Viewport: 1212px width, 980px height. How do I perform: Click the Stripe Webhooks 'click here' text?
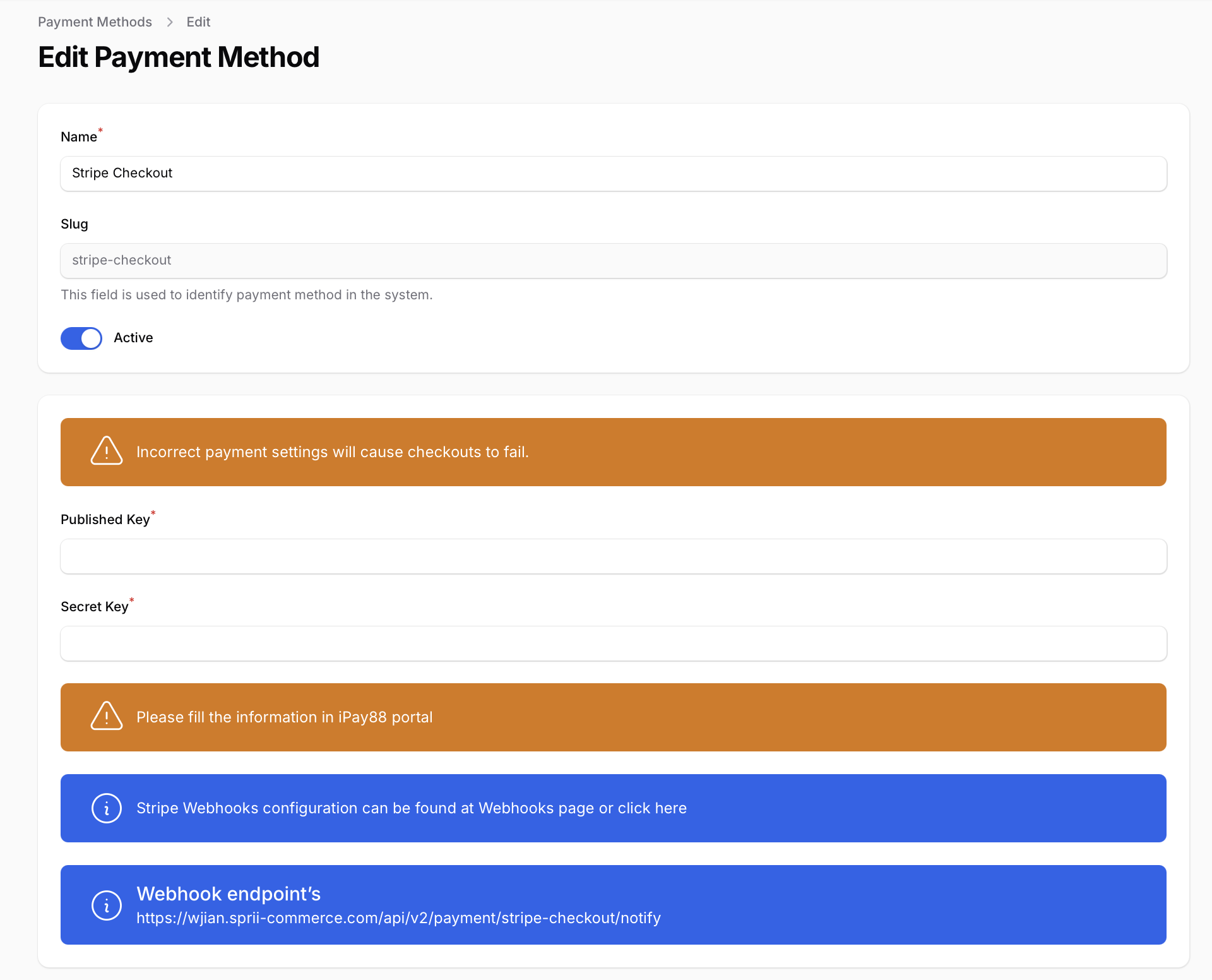pos(651,808)
